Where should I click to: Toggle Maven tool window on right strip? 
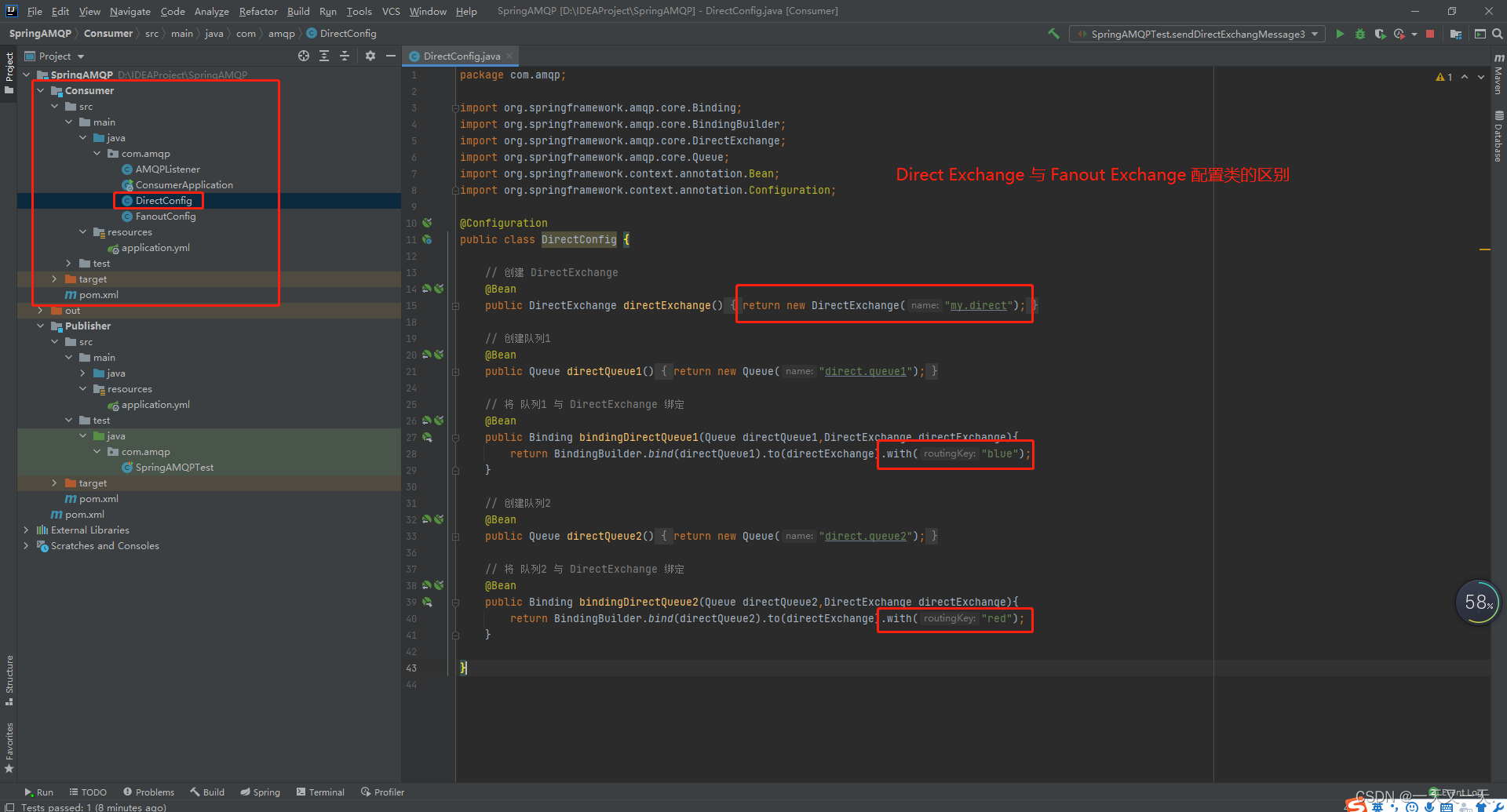coord(1498,75)
